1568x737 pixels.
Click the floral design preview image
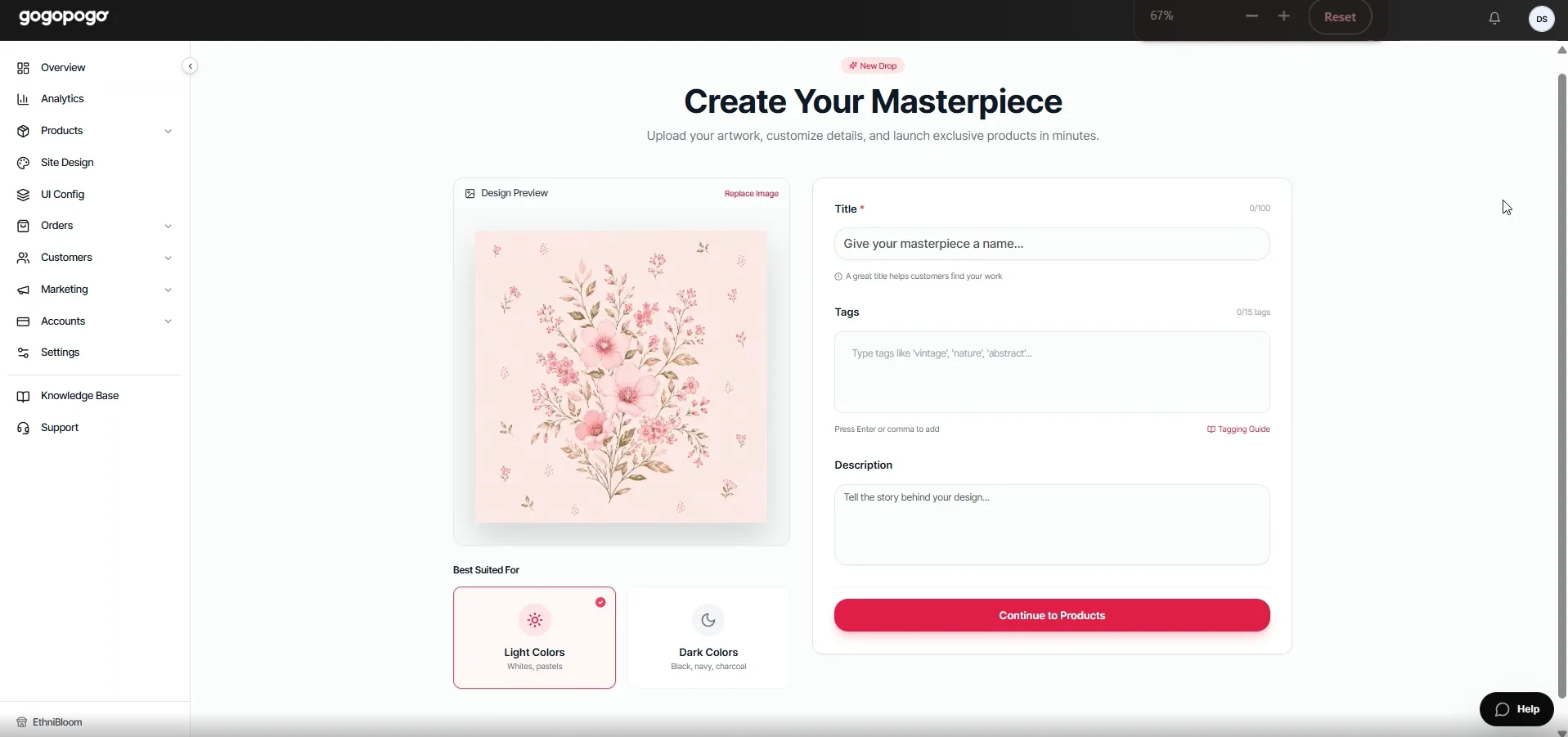point(622,376)
